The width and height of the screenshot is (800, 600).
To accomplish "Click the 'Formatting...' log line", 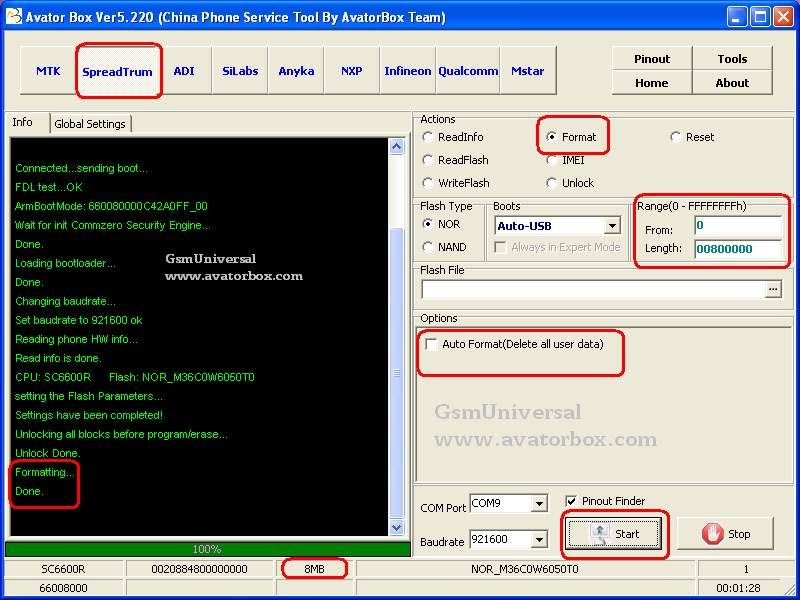I will point(44,472).
